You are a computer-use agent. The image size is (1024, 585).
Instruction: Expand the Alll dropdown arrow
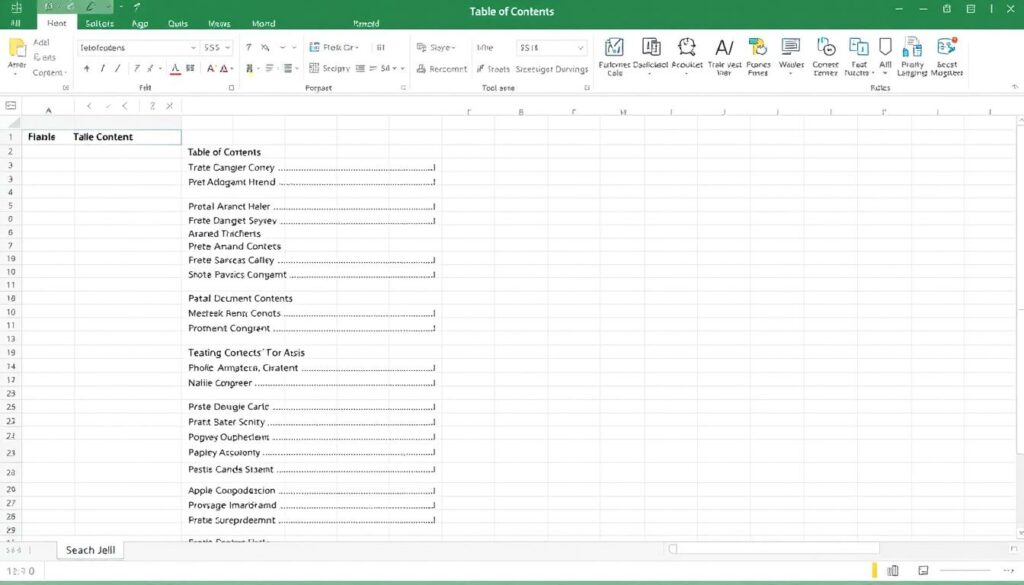[x=885, y=73]
